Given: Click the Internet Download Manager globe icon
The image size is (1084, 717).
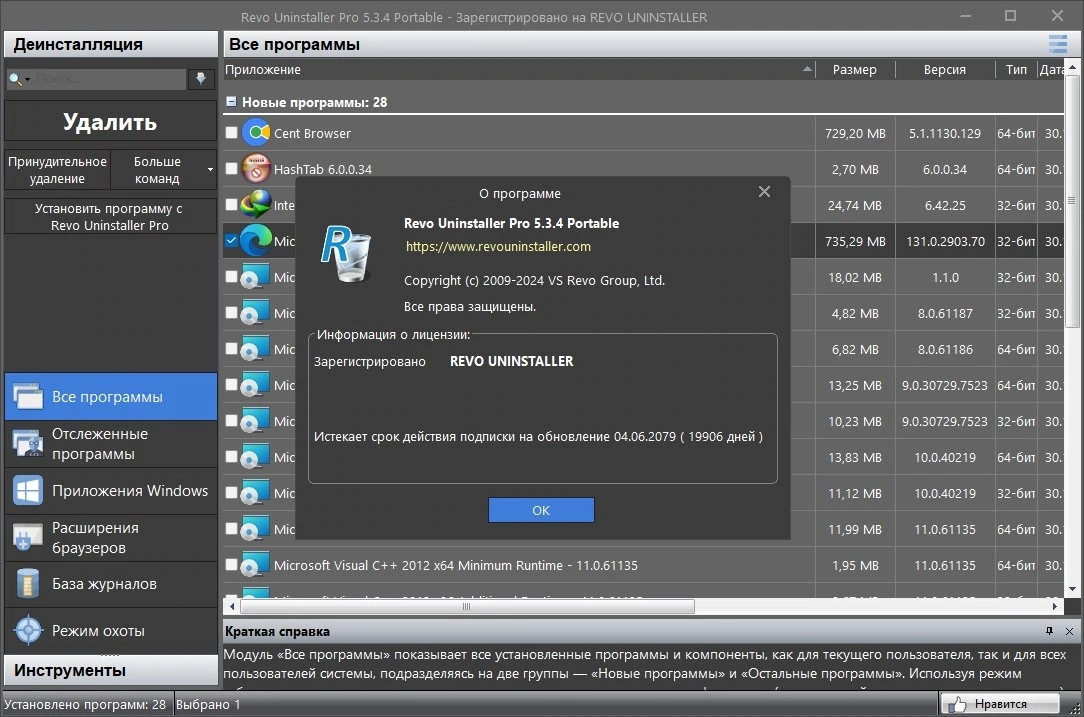Looking at the screenshot, I should (x=256, y=205).
